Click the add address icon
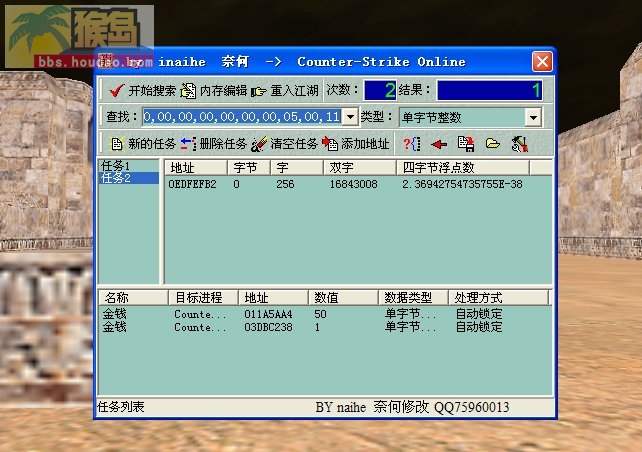 [330, 144]
